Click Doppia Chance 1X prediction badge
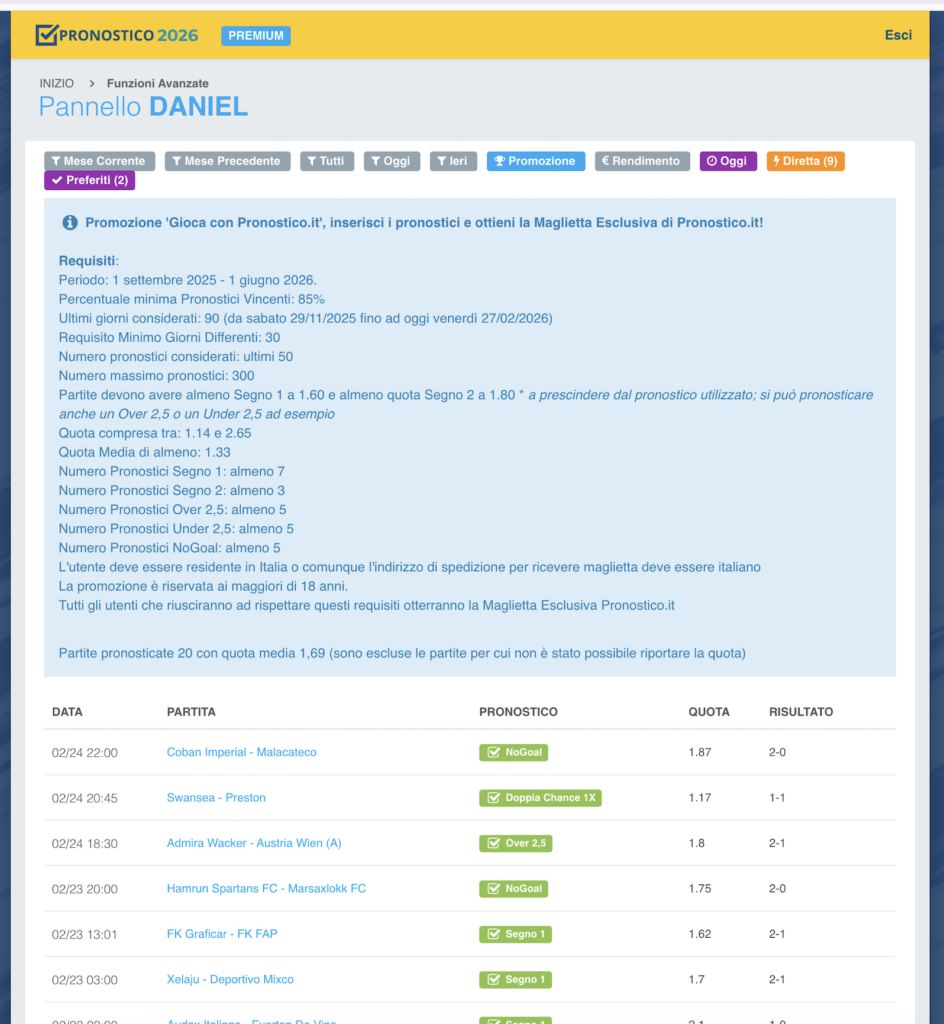The height and width of the screenshot is (1024, 944). point(540,798)
